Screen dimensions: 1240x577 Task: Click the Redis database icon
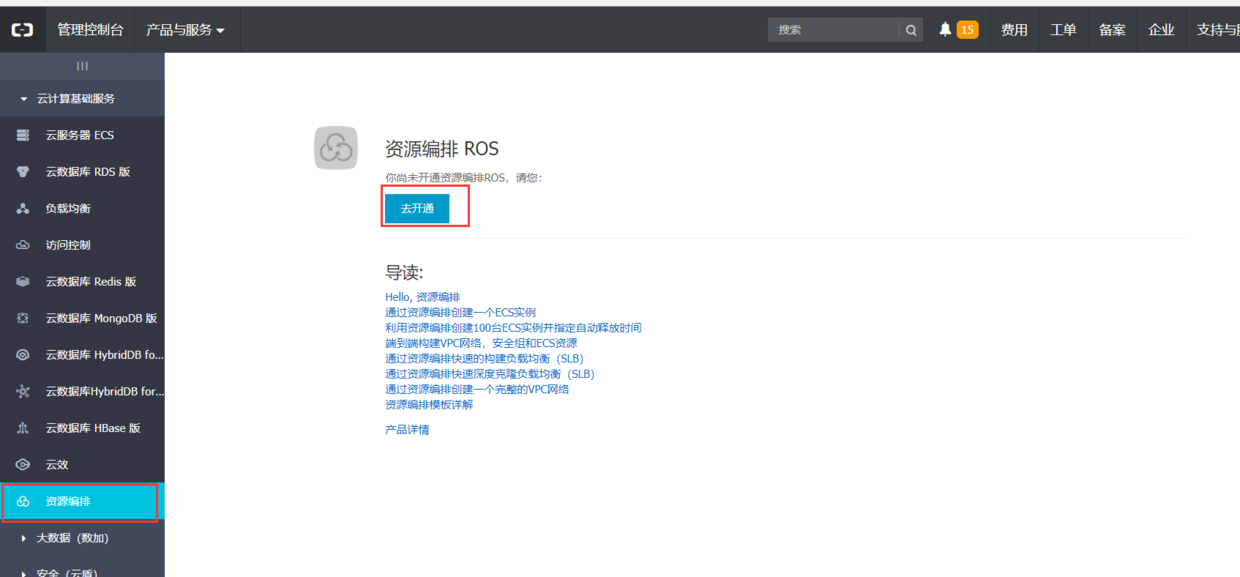pyautogui.click(x=23, y=282)
